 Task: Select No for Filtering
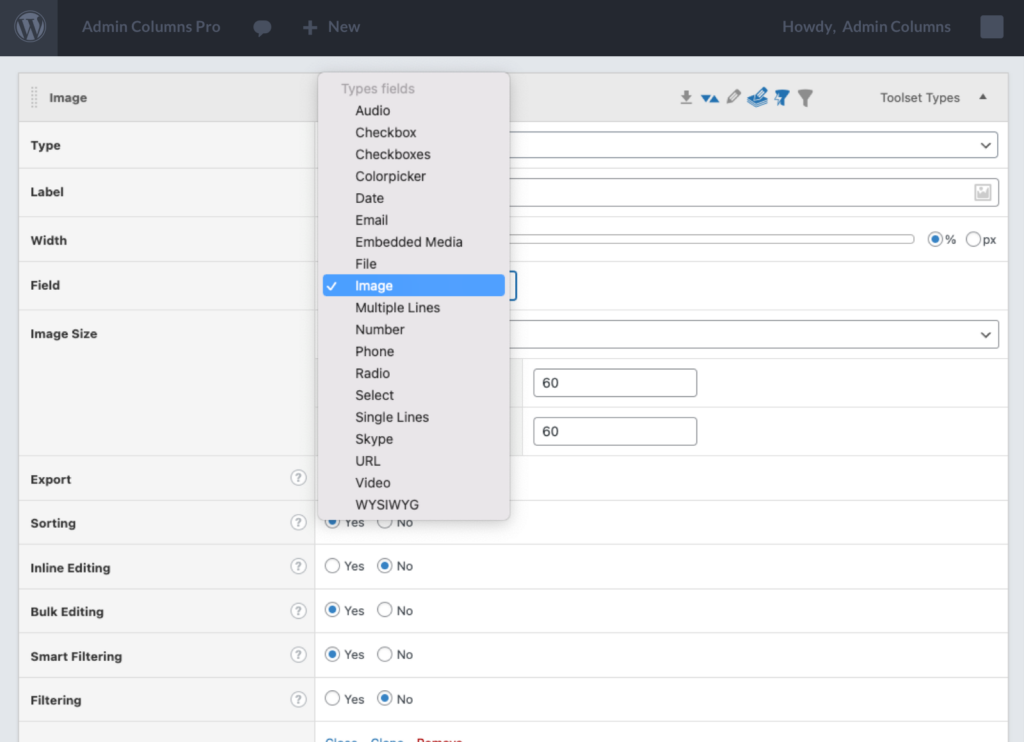click(385, 698)
